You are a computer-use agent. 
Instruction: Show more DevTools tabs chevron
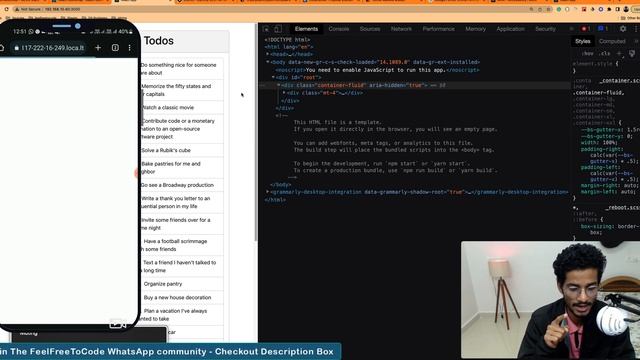point(571,29)
